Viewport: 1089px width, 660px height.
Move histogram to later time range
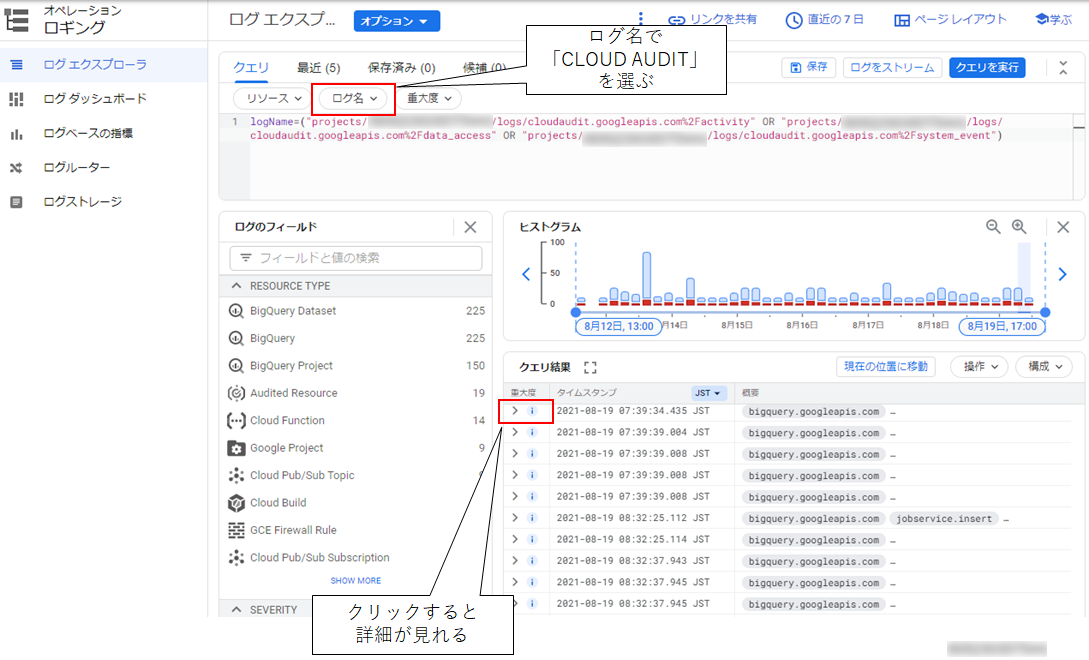coord(1062,274)
